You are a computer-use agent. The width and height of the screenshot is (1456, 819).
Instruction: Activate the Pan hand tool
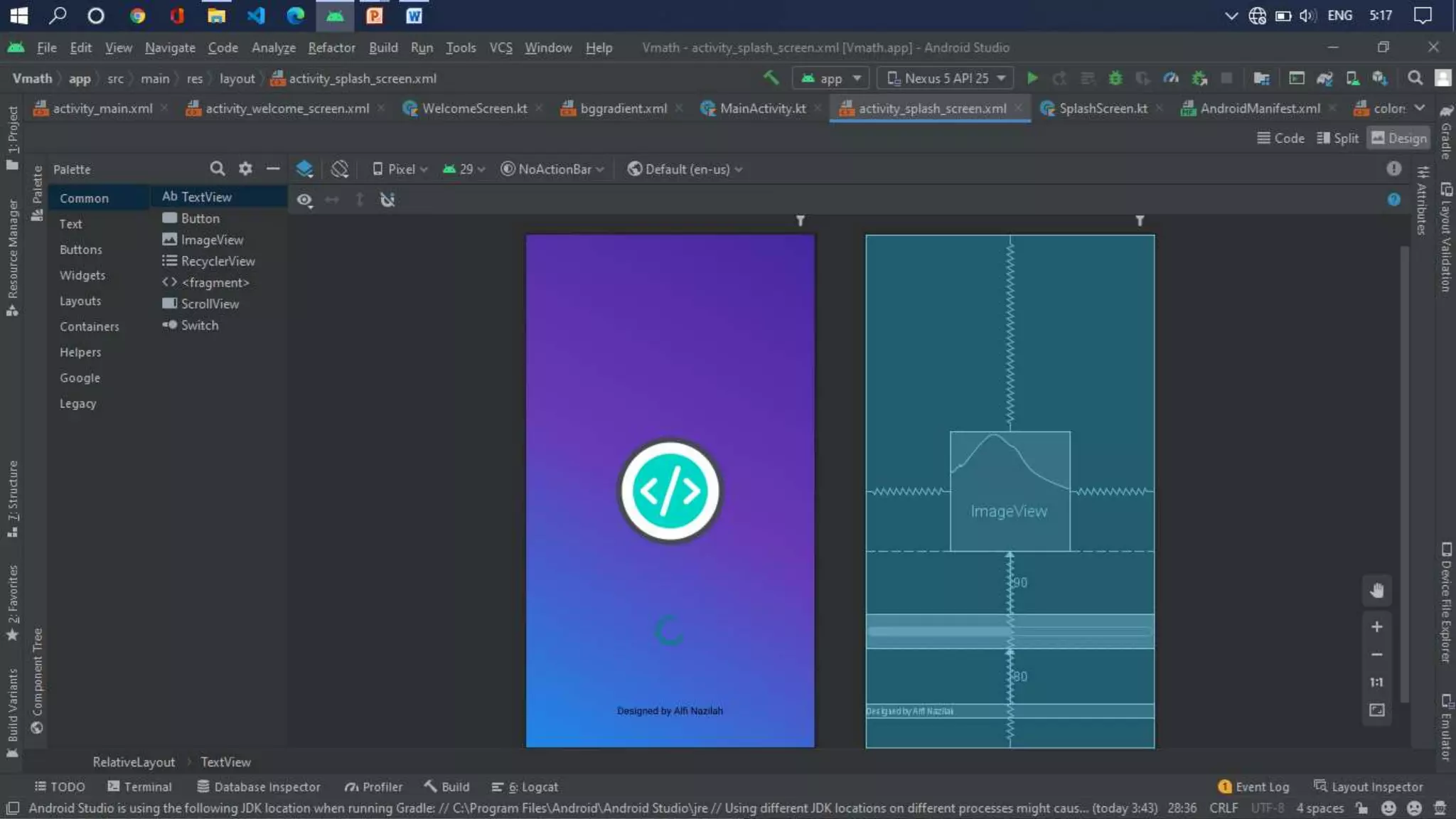point(1376,590)
